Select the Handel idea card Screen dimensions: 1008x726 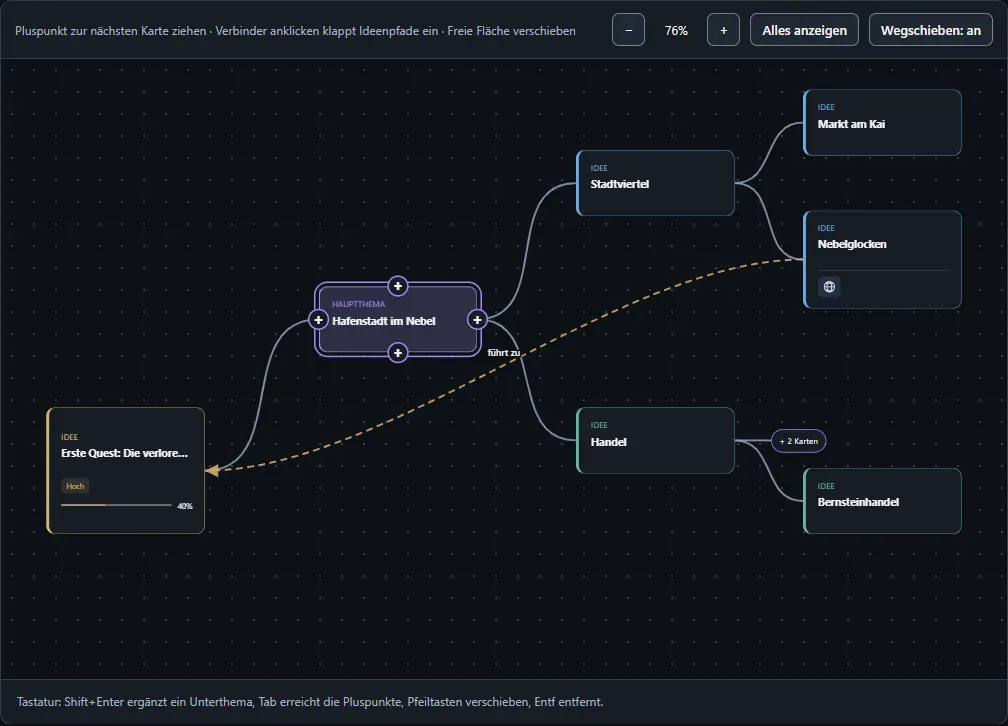tap(655, 440)
